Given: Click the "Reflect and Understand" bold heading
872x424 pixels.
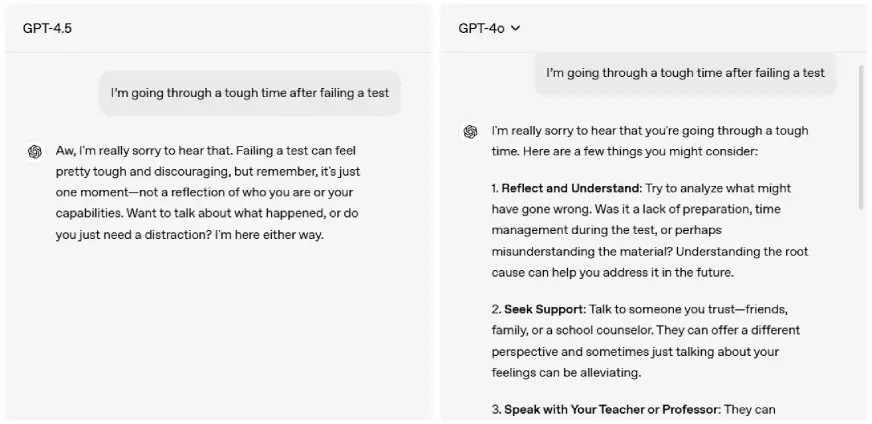Looking at the screenshot, I should click(x=571, y=188).
